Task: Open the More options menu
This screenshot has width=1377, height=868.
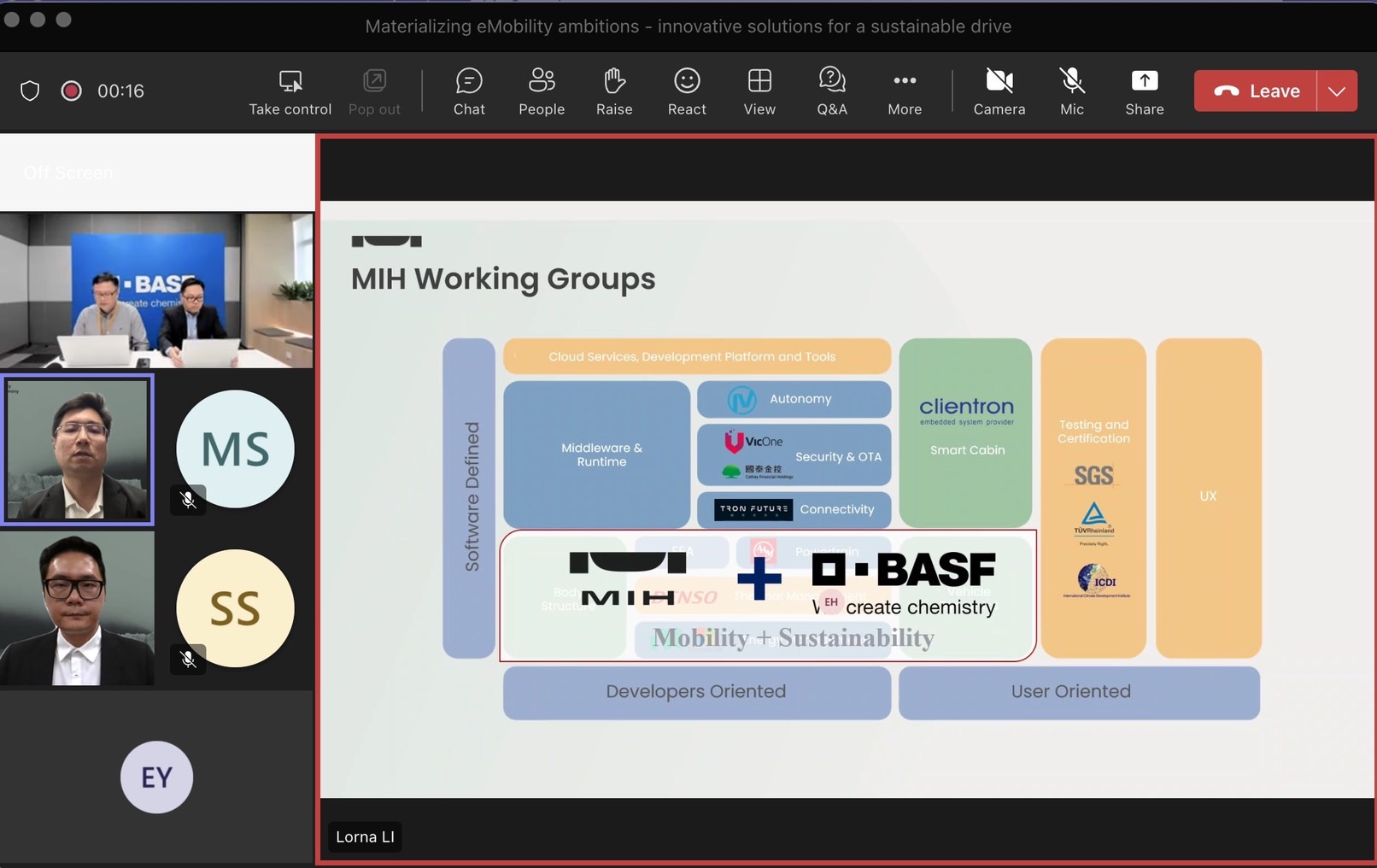Action: coord(905,91)
